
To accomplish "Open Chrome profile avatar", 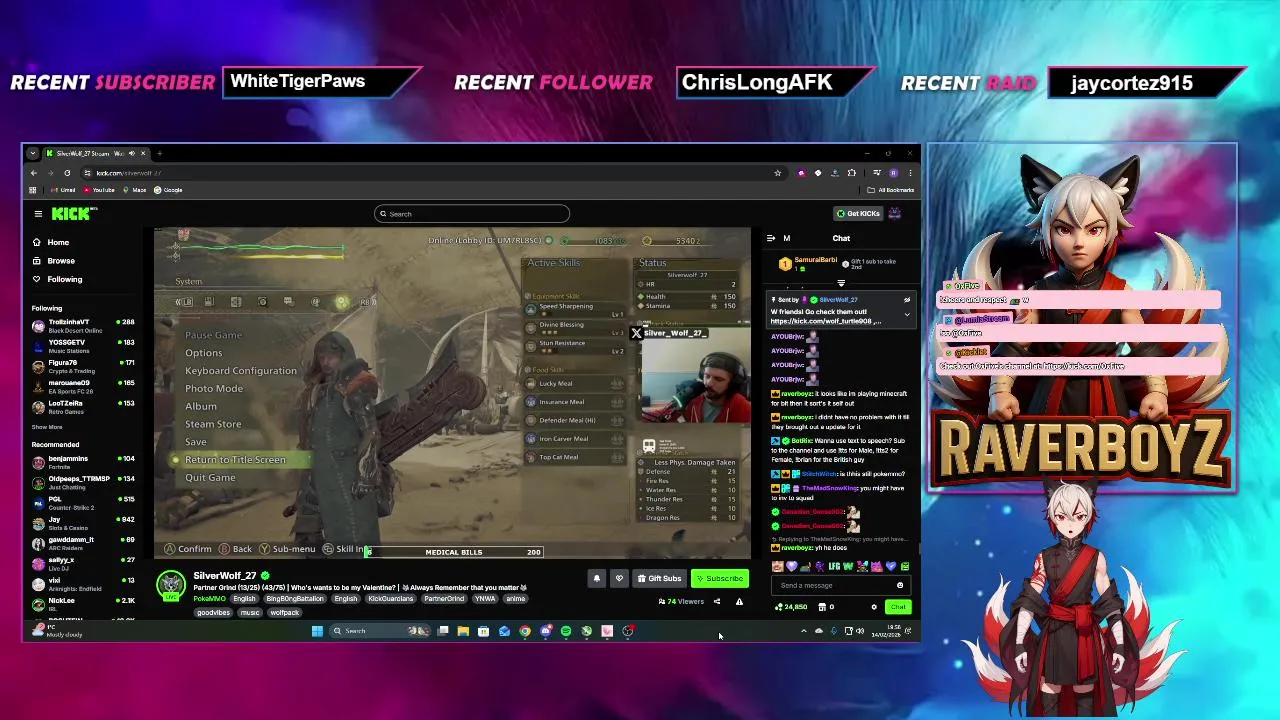I will pyautogui.click(x=893, y=173).
